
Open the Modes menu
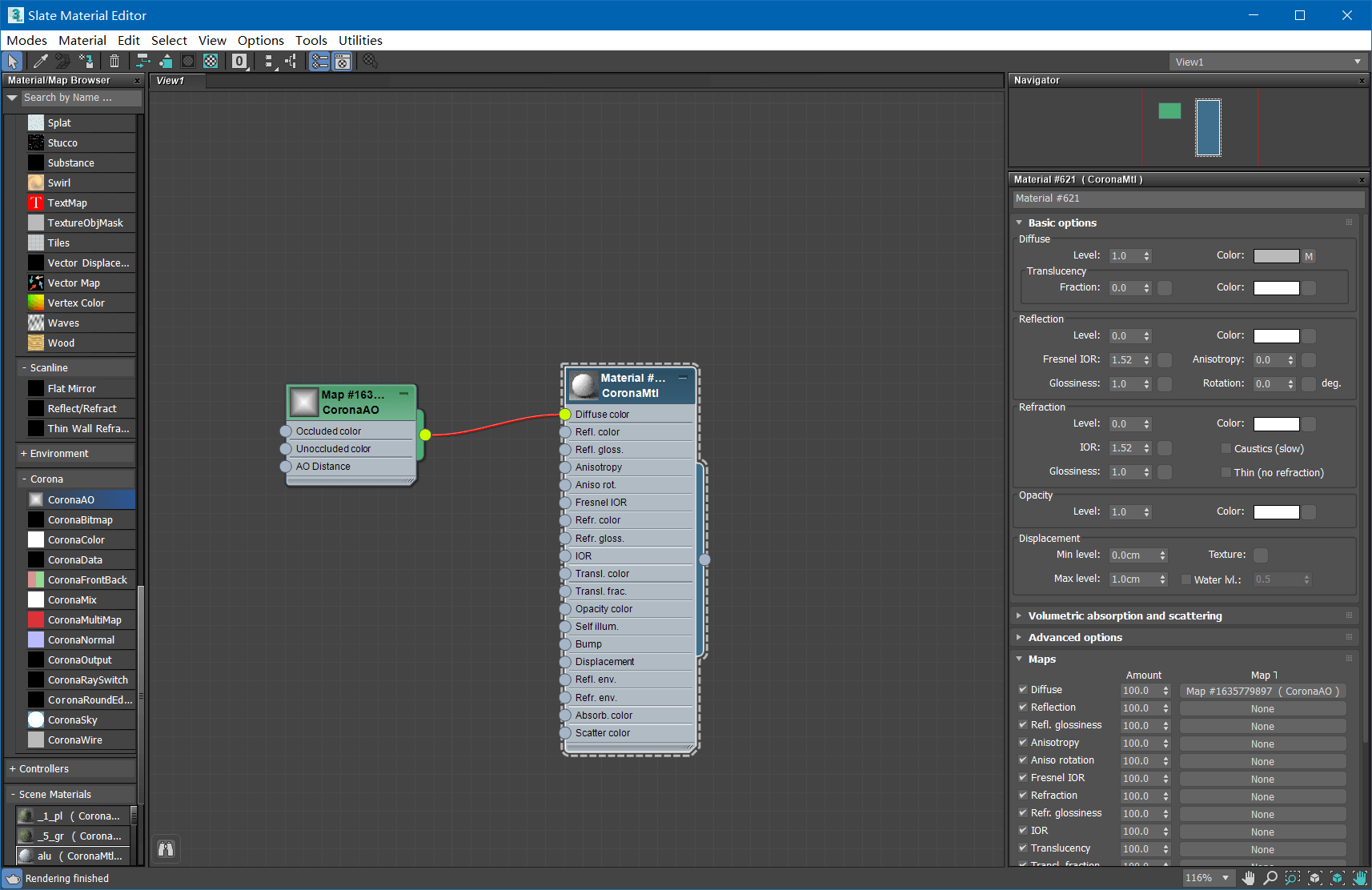point(27,40)
